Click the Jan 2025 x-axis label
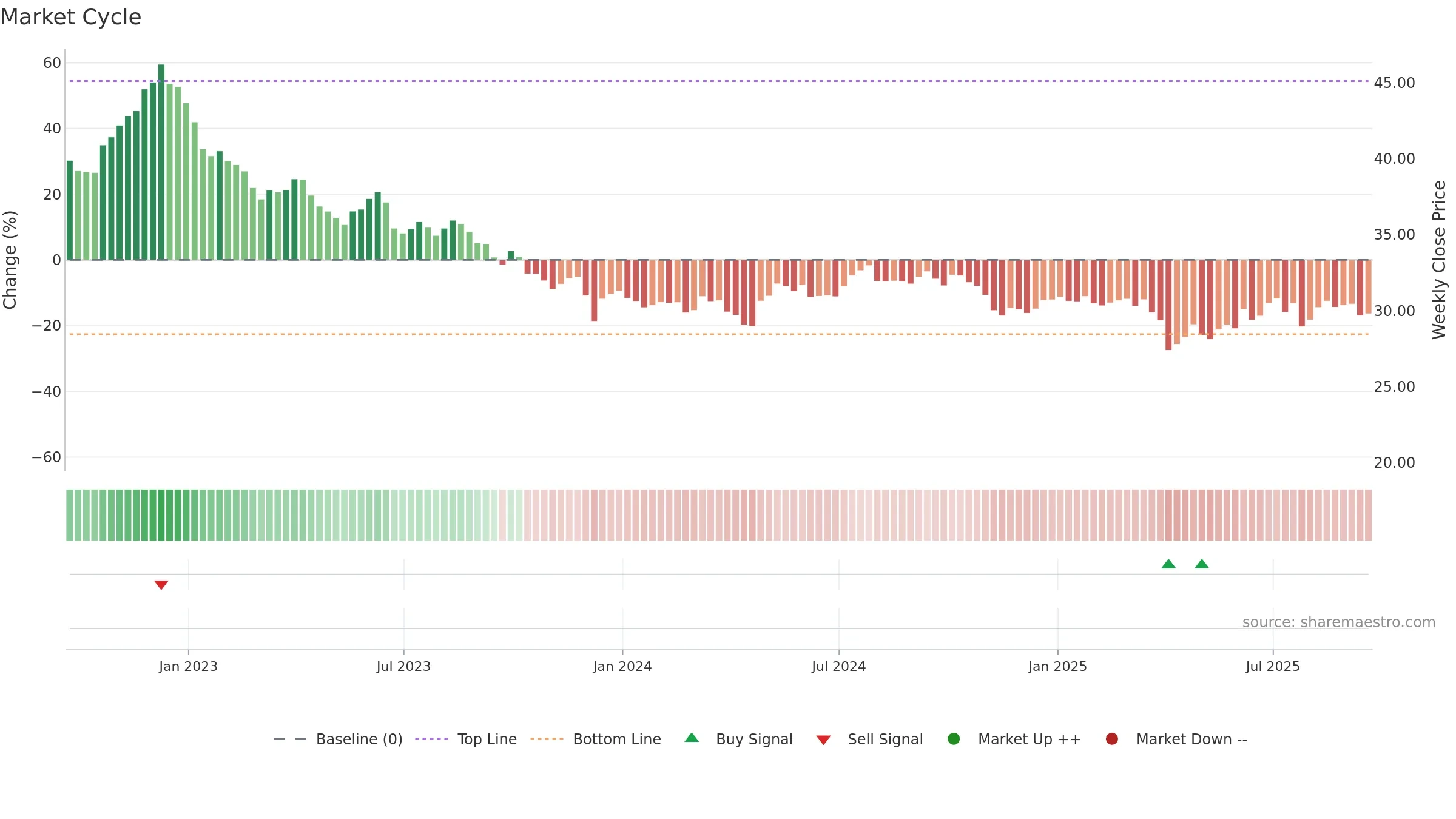 (x=1057, y=666)
